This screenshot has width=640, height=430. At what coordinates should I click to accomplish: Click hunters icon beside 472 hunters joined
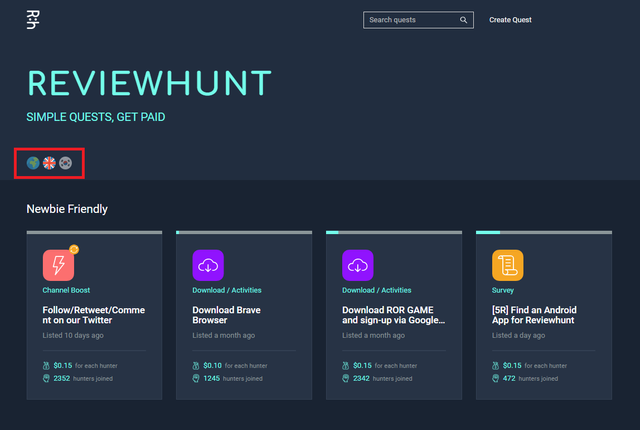(x=496, y=378)
